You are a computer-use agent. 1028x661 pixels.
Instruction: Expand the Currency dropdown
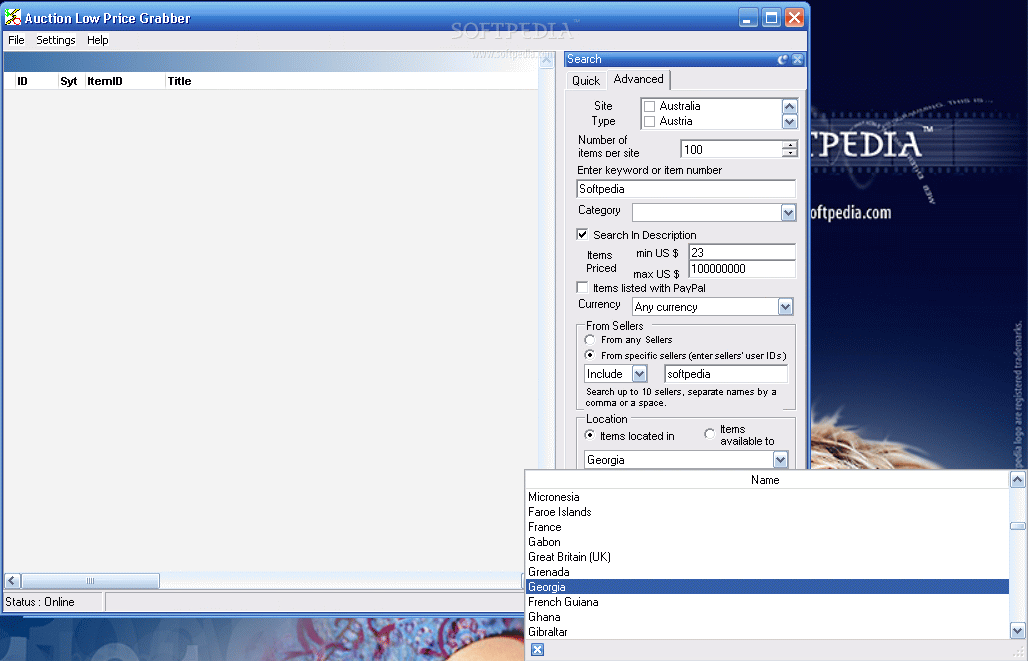point(785,306)
